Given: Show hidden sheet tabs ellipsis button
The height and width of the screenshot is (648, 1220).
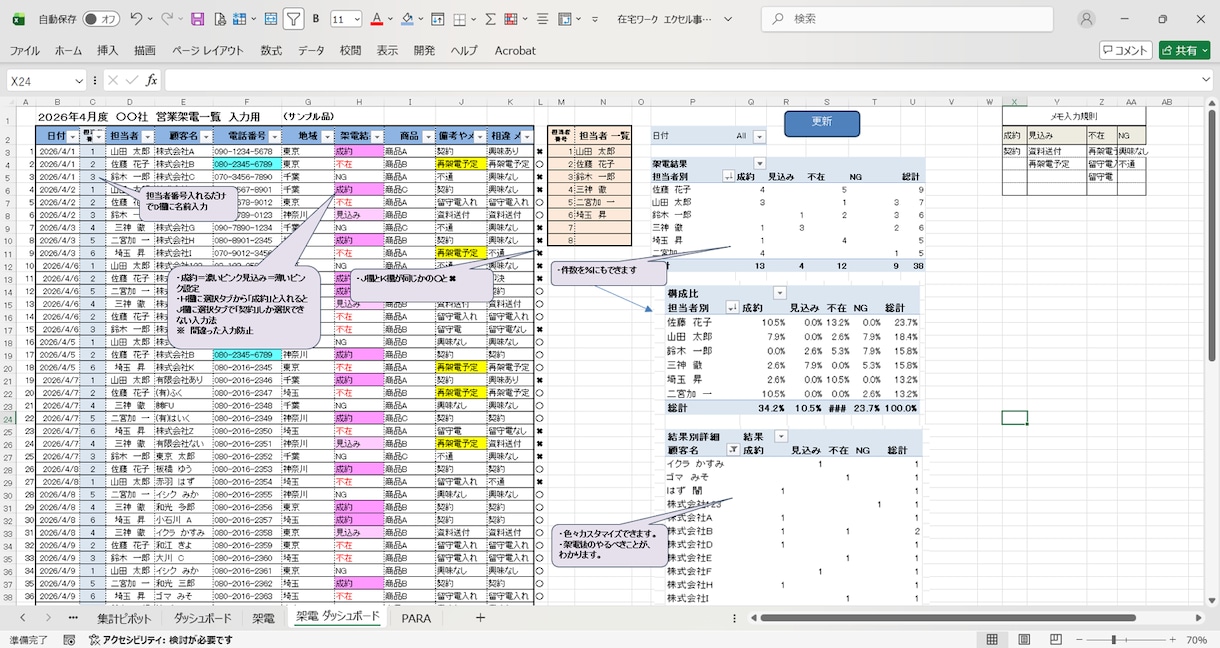Looking at the screenshot, I should [73, 619].
